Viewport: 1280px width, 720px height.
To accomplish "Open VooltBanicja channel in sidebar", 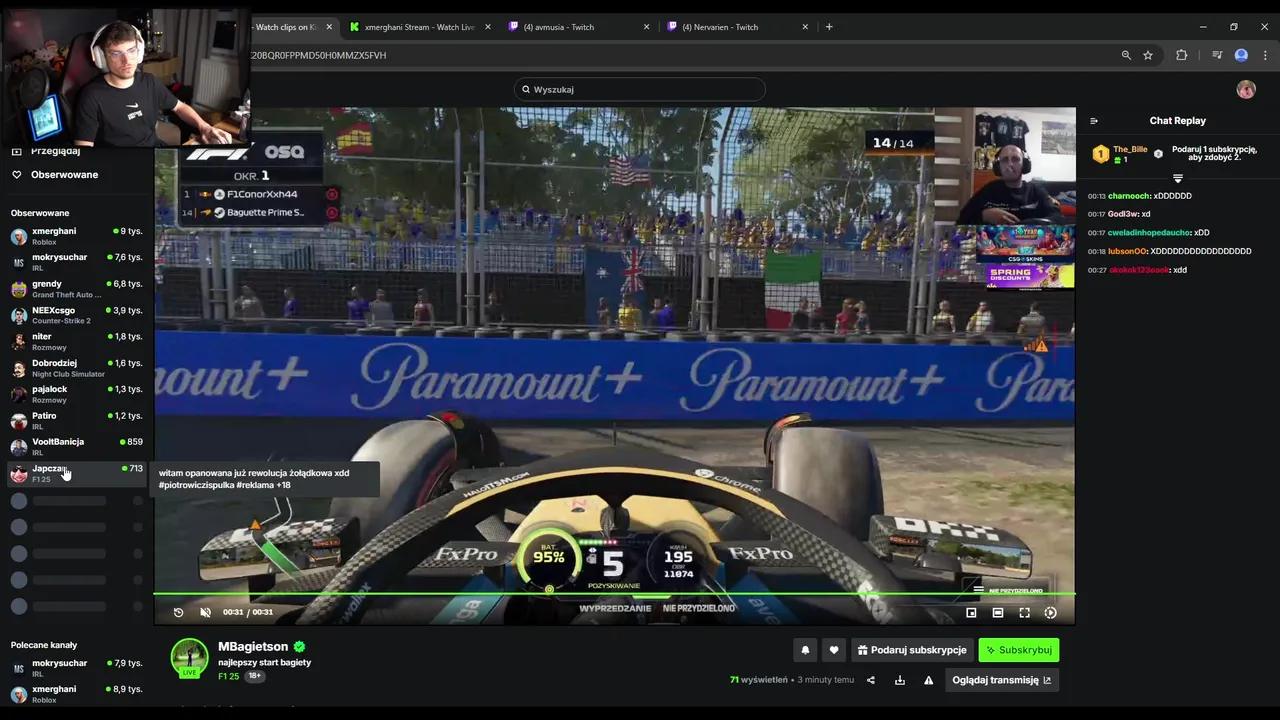I will click(x=77, y=446).
